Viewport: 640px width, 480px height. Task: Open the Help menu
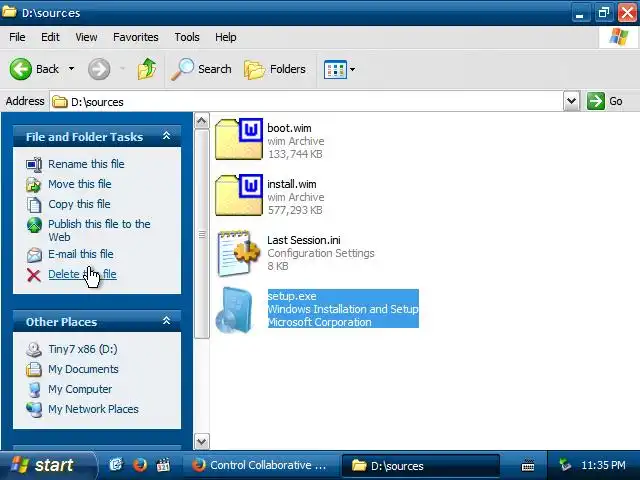[226, 37]
